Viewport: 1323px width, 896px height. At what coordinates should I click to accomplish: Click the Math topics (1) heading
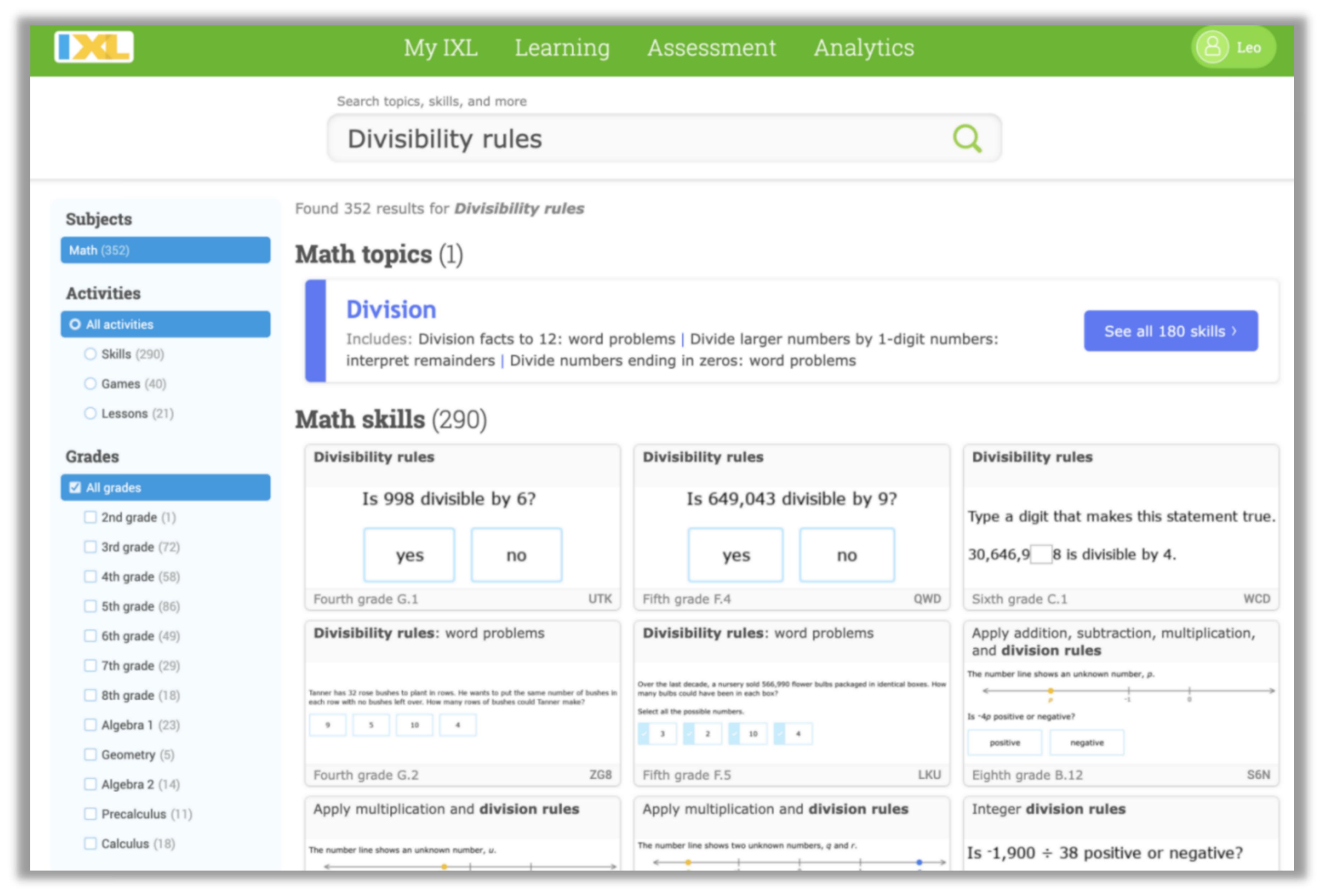(x=379, y=254)
